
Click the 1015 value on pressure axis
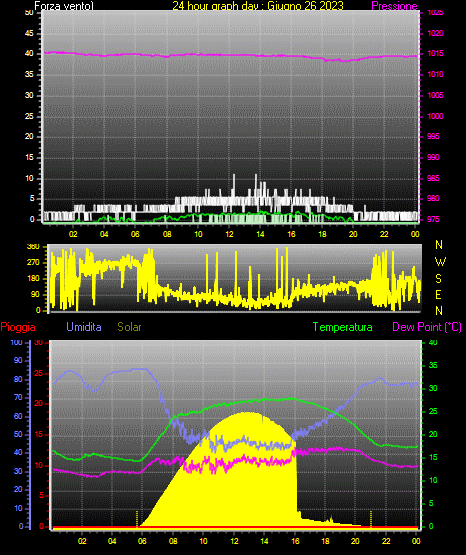click(x=435, y=53)
